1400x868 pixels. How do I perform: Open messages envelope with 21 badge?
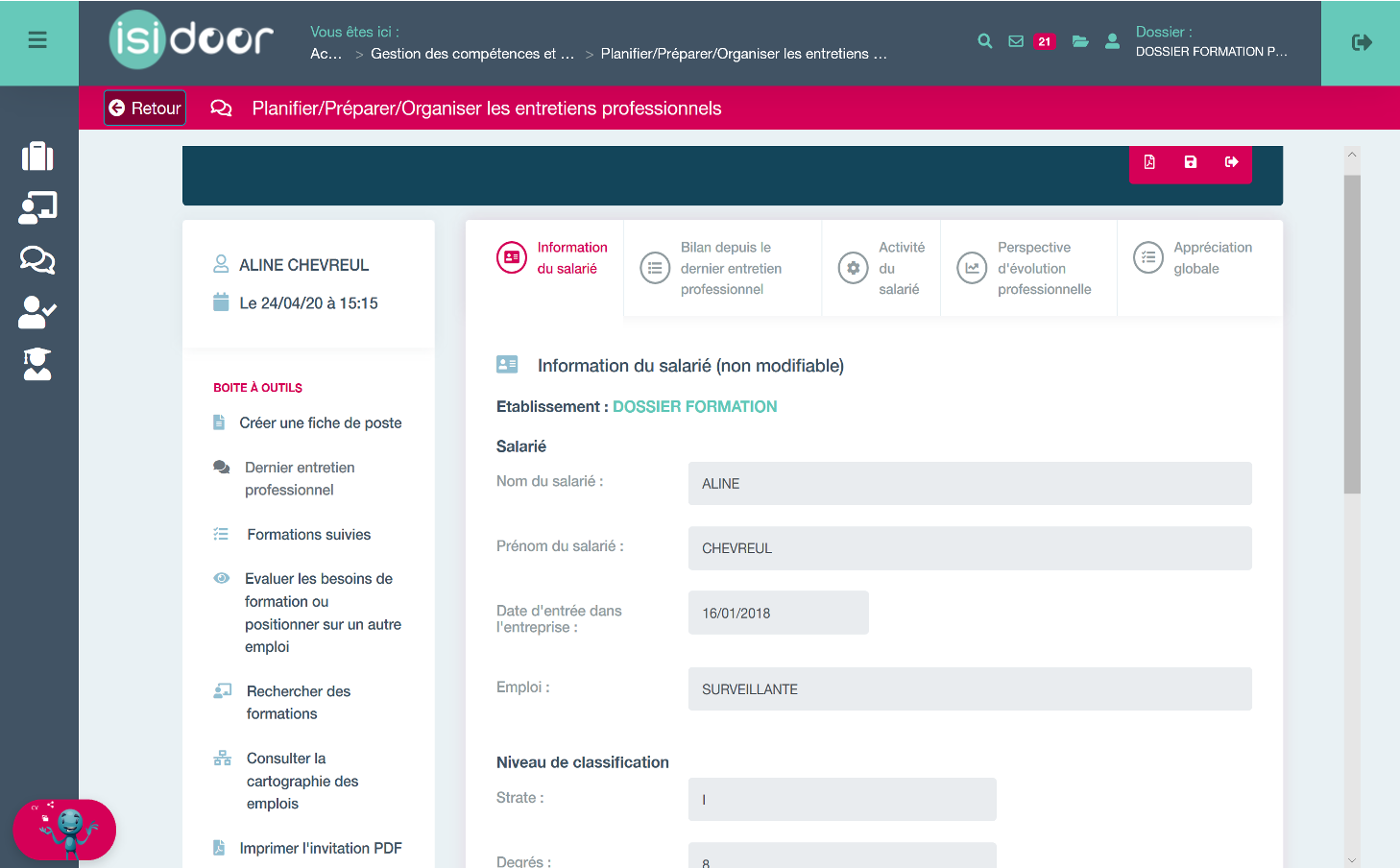click(1016, 41)
